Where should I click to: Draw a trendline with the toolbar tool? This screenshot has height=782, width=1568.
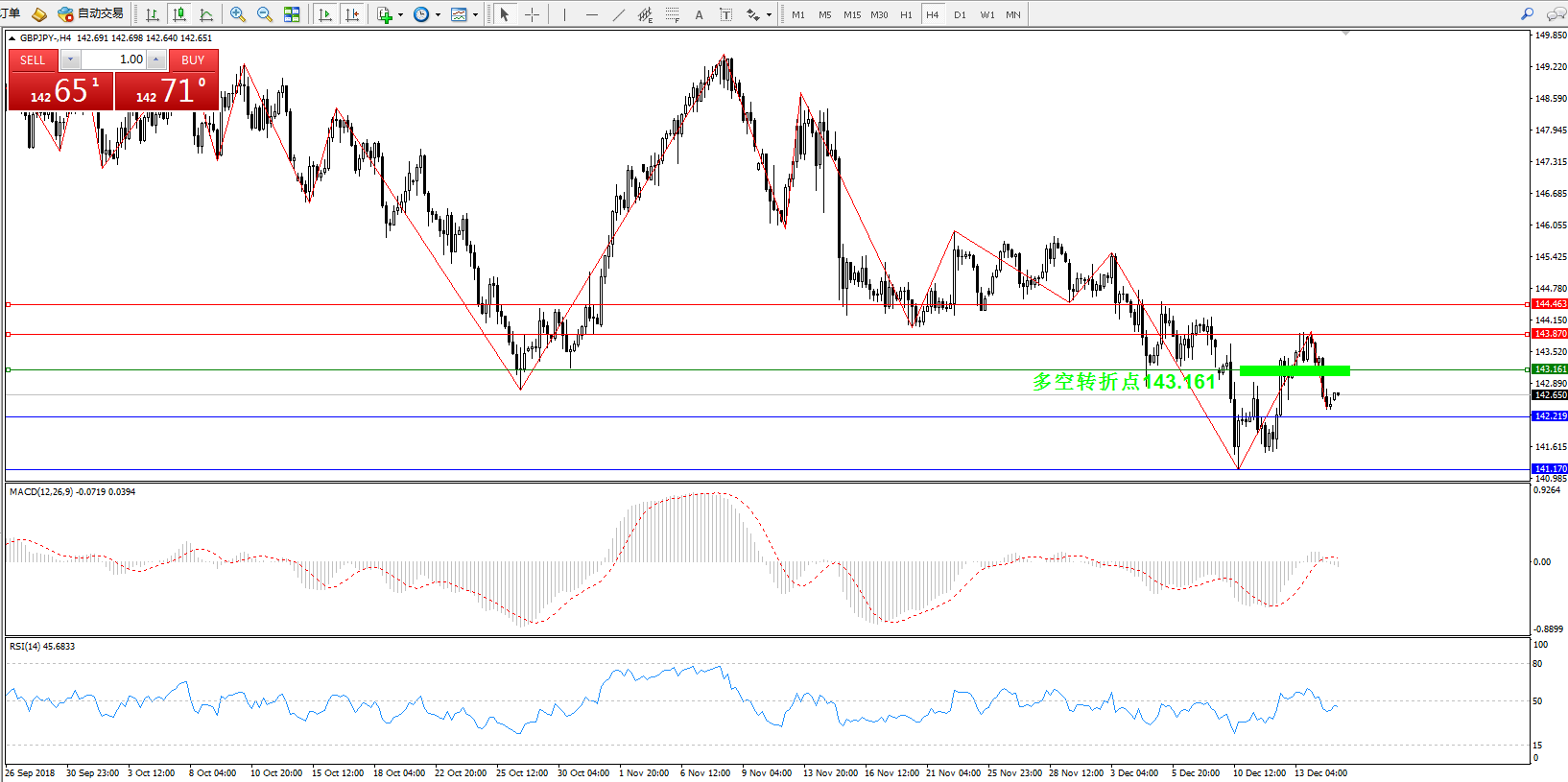(x=618, y=14)
